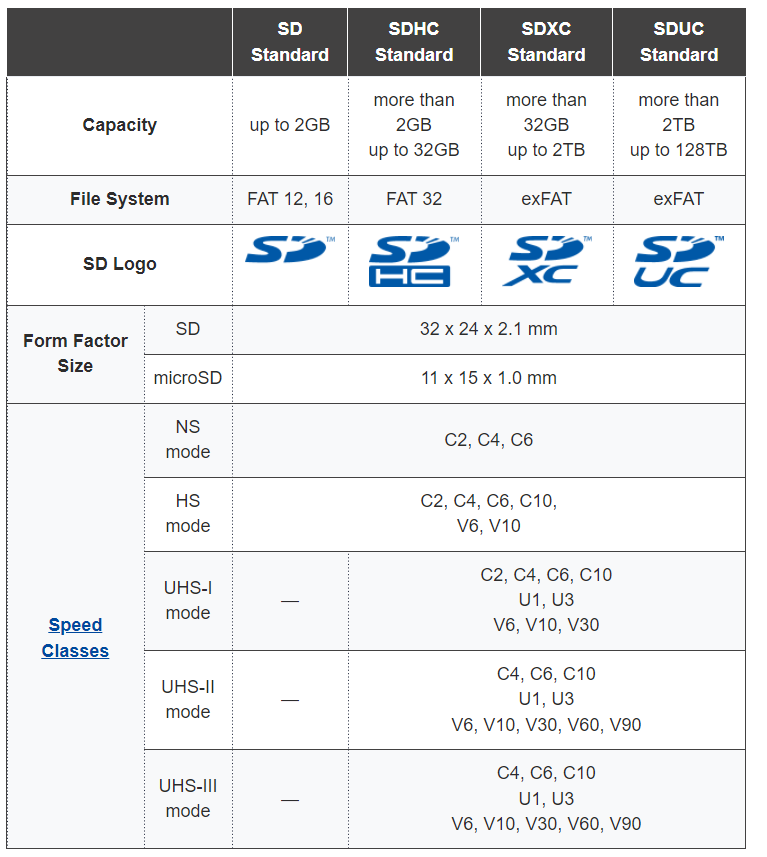Click the FAT 32 file system cell
Viewport: 767px width, 857px height.
(414, 199)
